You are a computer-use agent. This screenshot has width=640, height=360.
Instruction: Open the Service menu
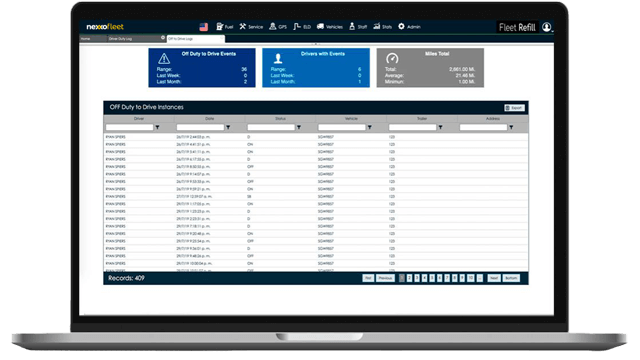pyautogui.click(x=251, y=27)
